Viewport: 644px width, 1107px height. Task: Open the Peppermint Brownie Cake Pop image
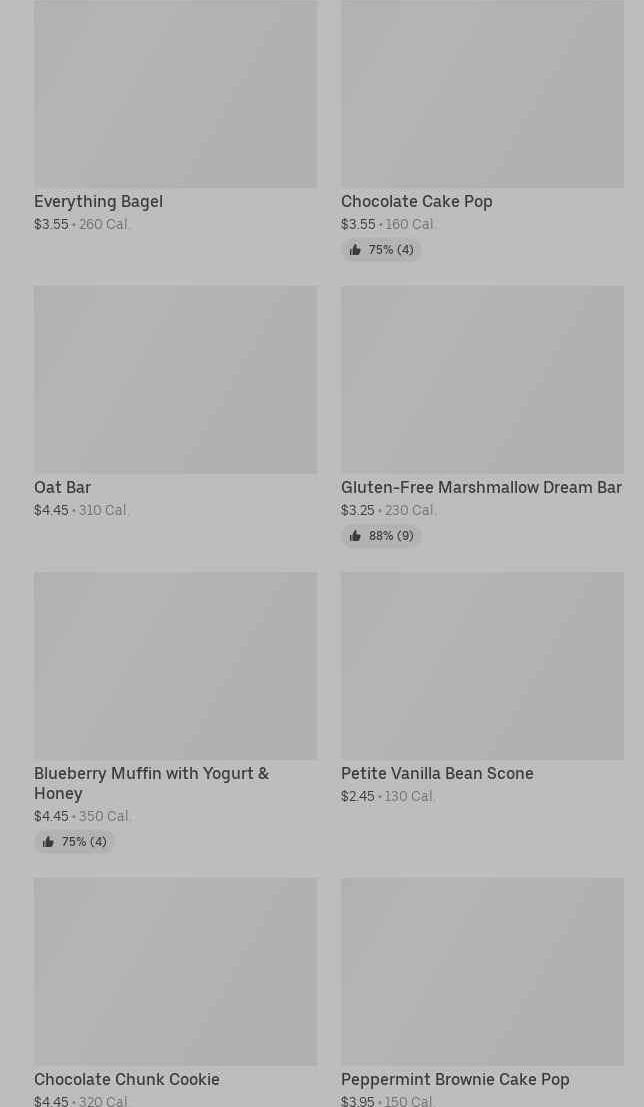click(x=482, y=971)
